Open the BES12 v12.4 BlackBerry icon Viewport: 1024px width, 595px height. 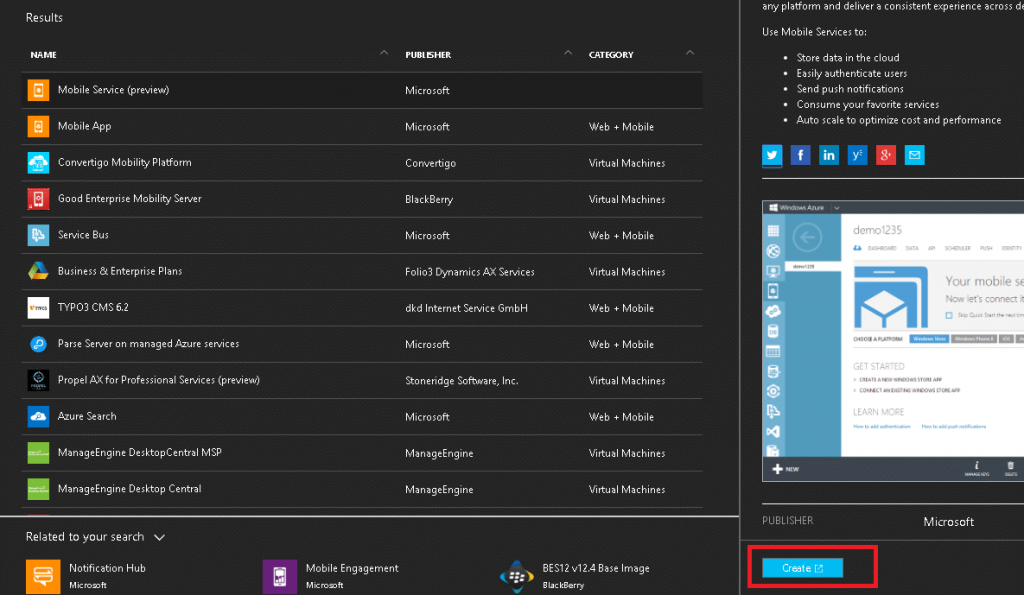coord(517,576)
